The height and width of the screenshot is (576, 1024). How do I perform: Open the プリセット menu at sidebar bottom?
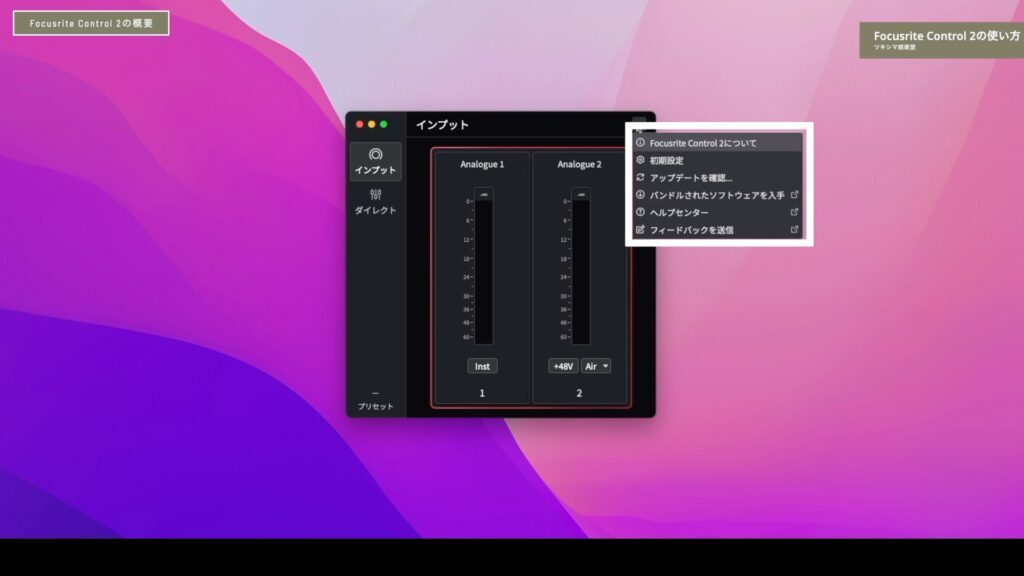pyautogui.click(x=375, y=401)
